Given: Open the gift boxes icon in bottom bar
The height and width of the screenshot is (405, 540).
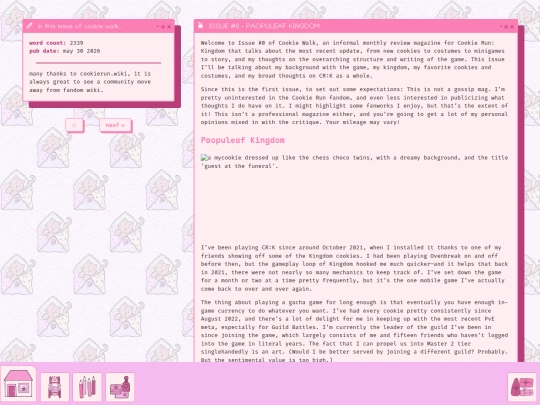Looking at the screenshot, I should (522, 387).
